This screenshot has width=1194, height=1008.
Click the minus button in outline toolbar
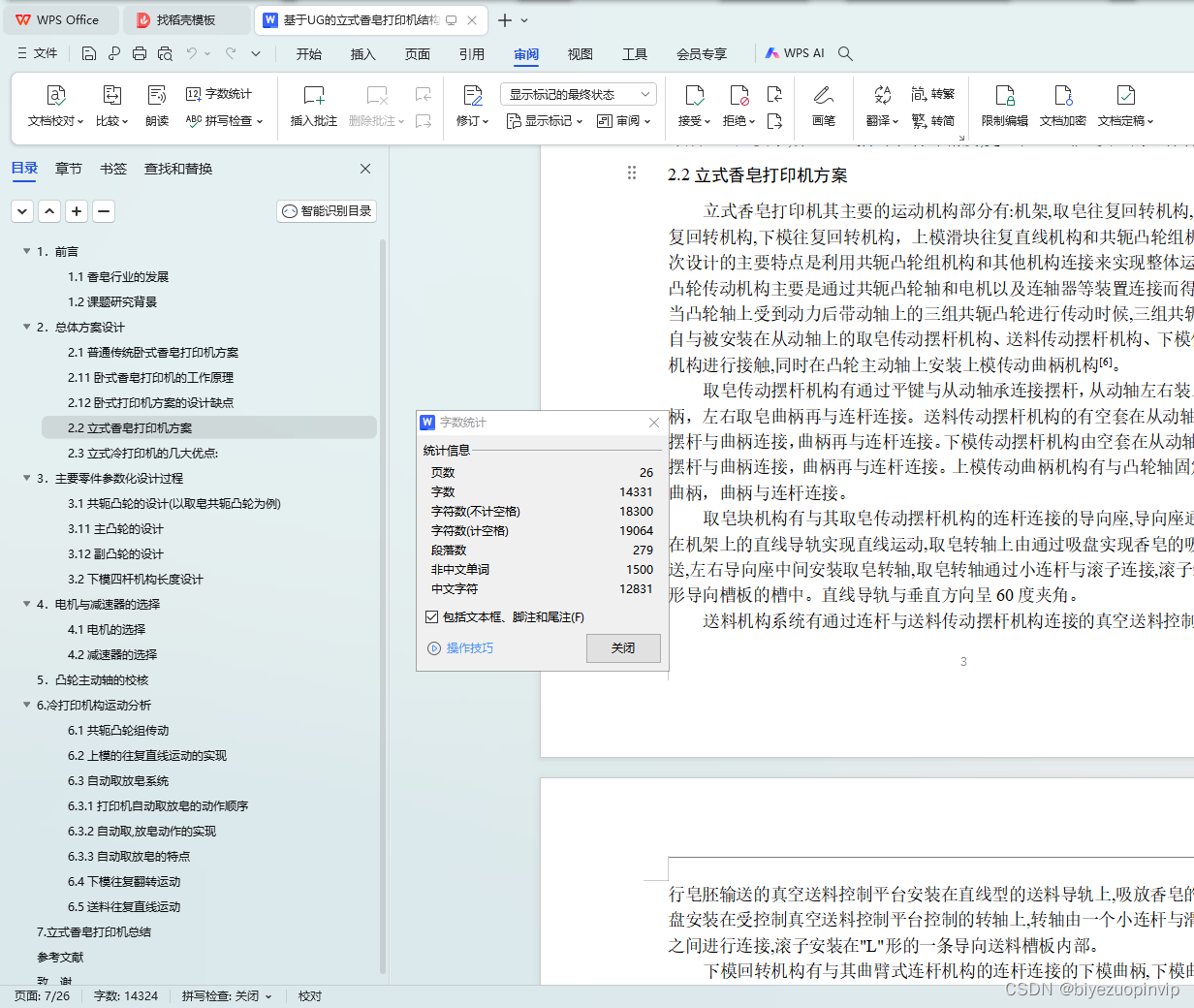click(x=104, y=210)
